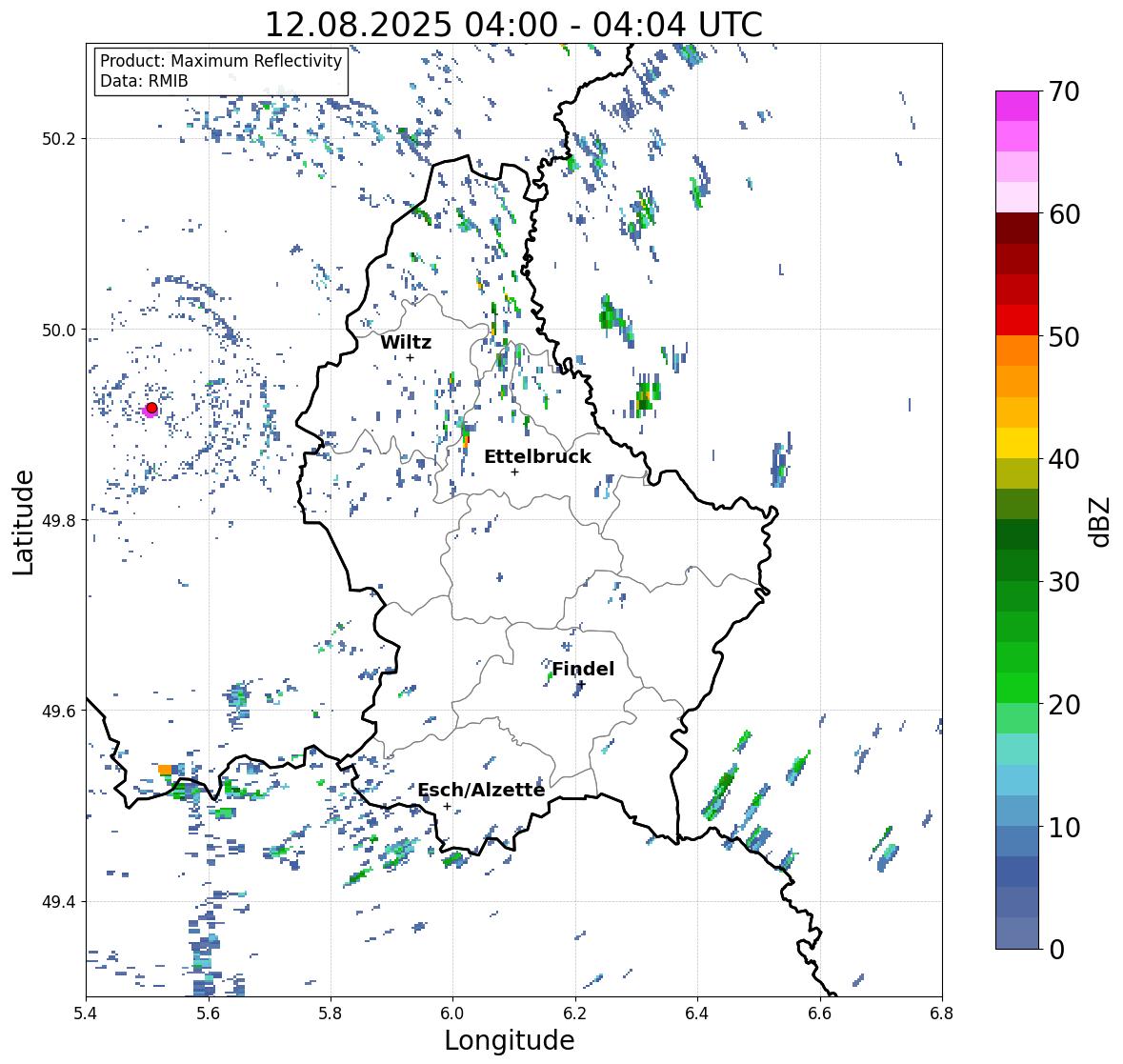Click the 20 tick on the colorbar
This screenshot has height=1064, width=1123.
(1064, 704)
